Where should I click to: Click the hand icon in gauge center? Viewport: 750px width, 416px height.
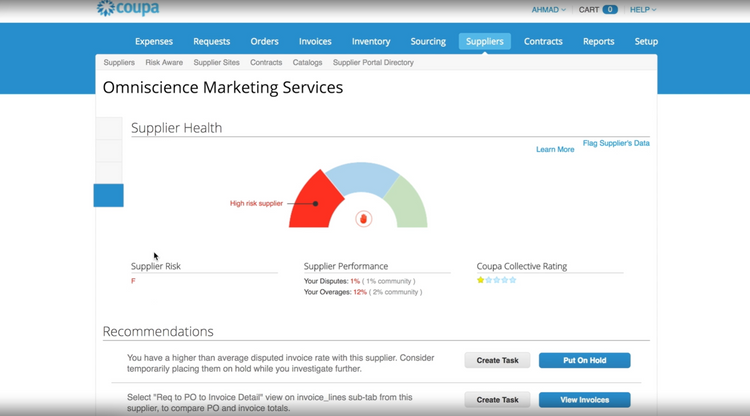[364, 219]
